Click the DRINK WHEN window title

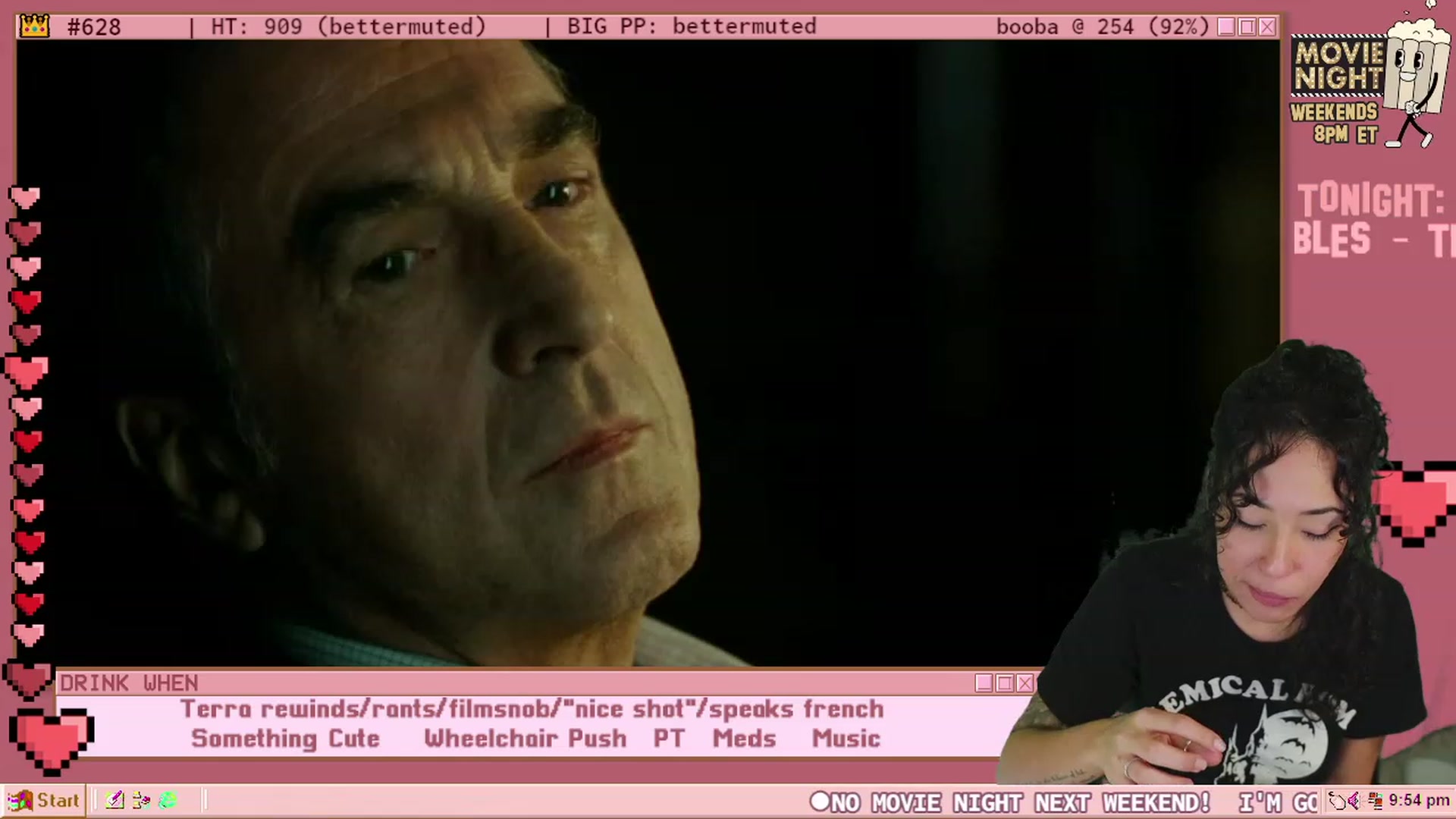click(129, 683)
